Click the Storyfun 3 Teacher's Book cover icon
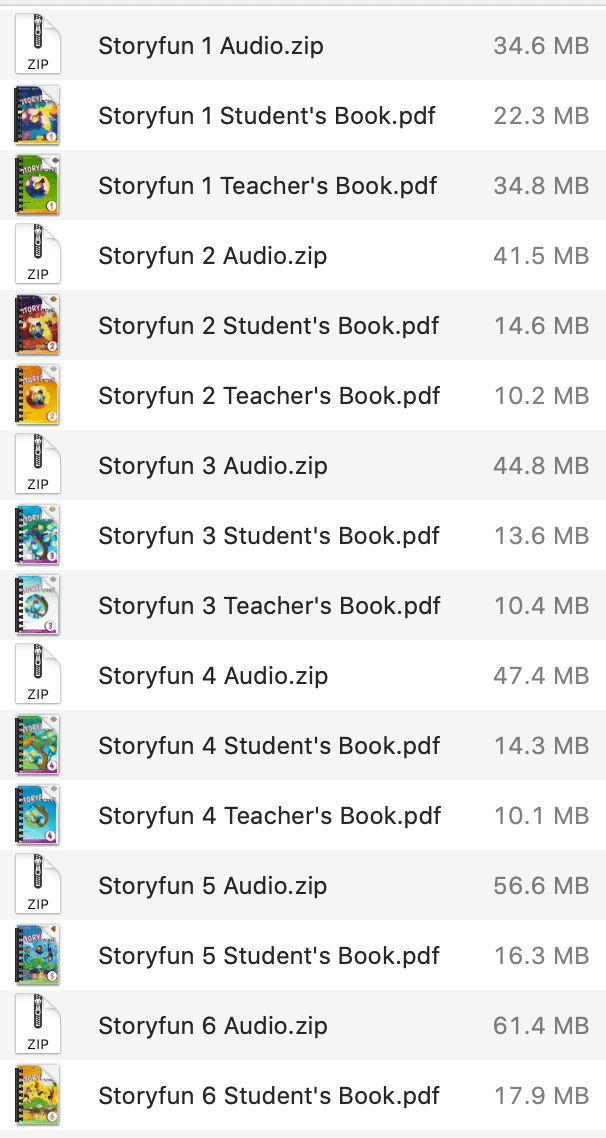606x1138 pixels. (37, 605)
